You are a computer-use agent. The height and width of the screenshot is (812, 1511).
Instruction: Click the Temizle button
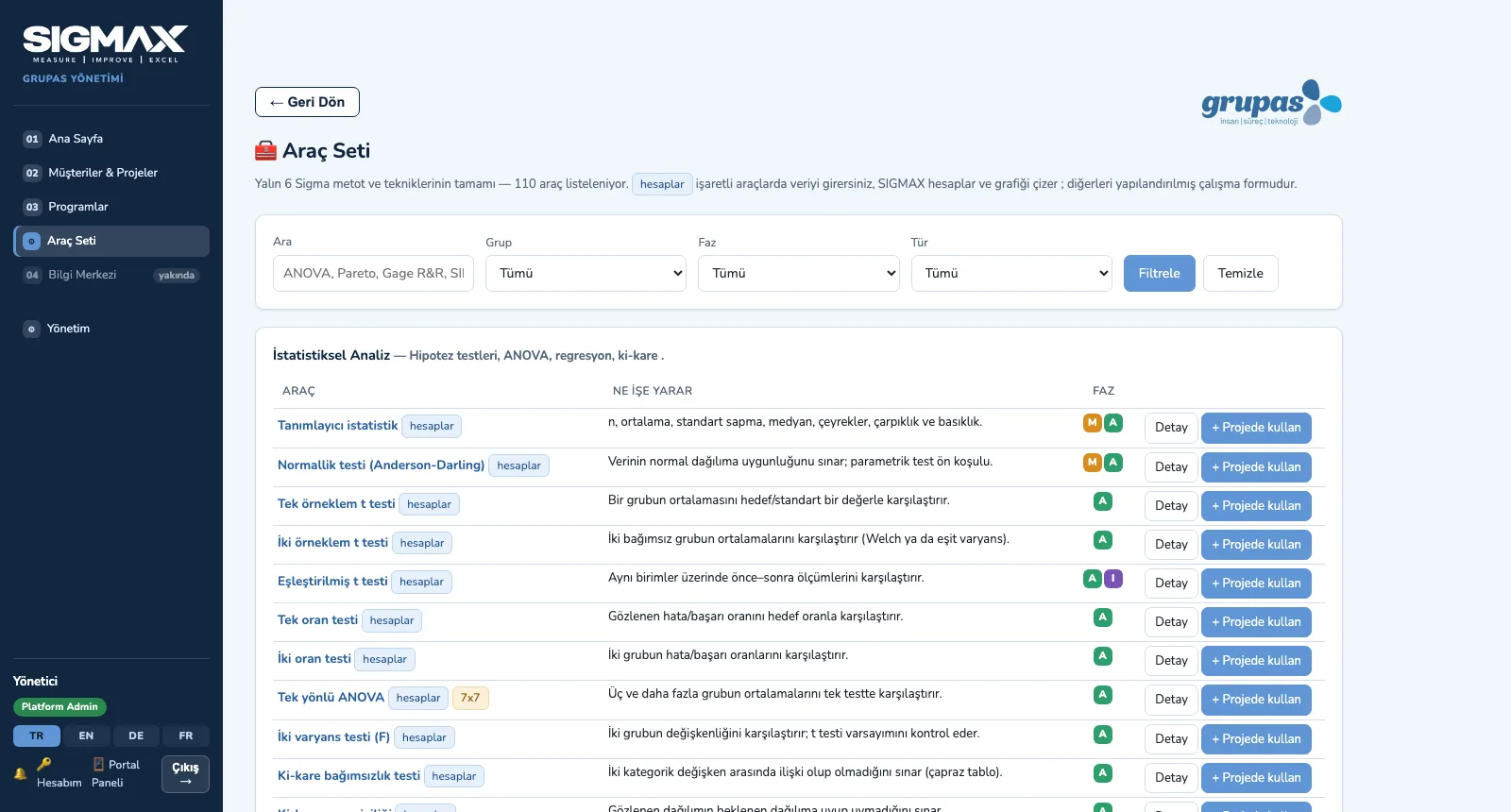pos(1241,274)
